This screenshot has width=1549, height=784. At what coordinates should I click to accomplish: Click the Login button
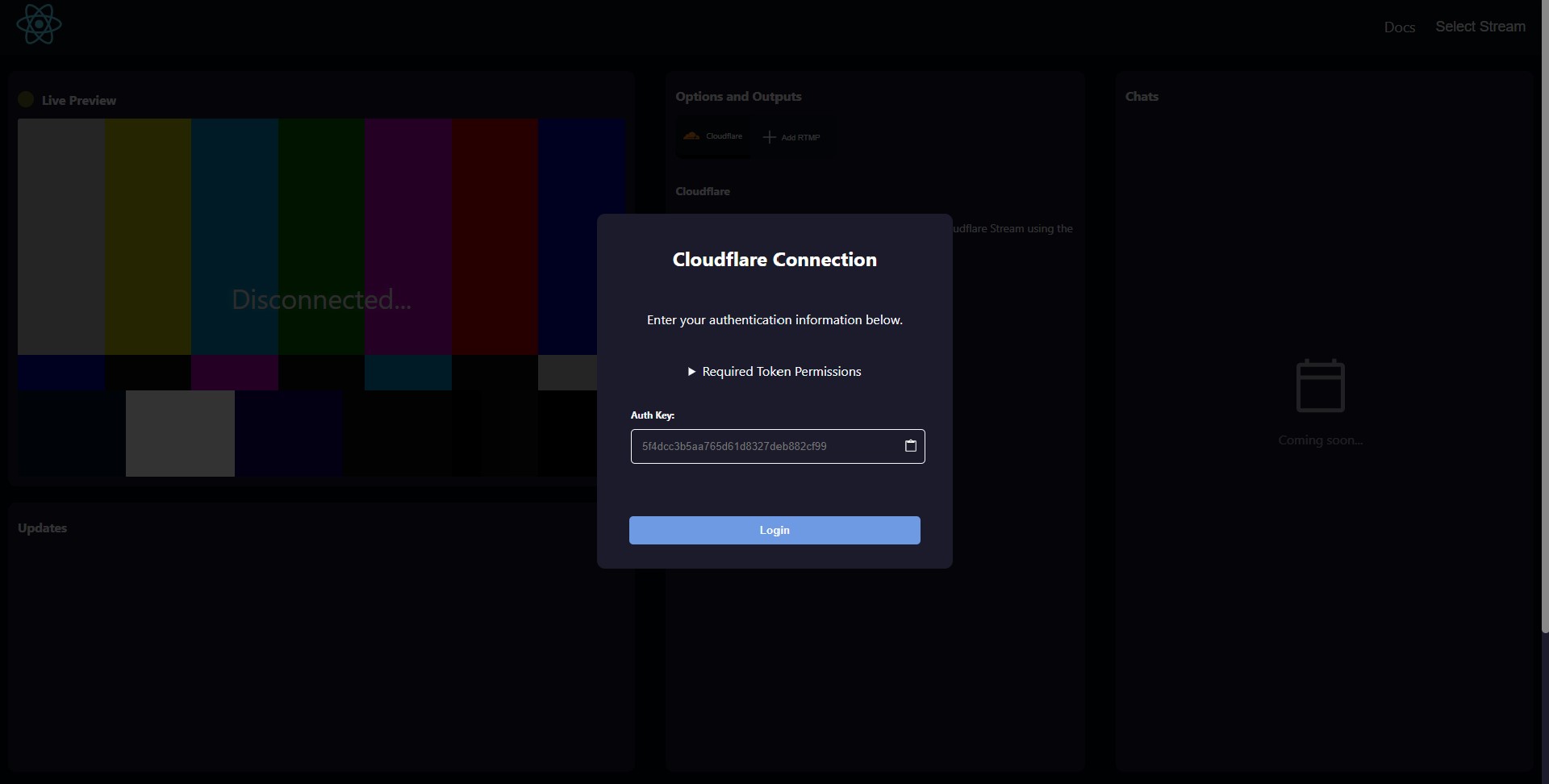[774, 530]
